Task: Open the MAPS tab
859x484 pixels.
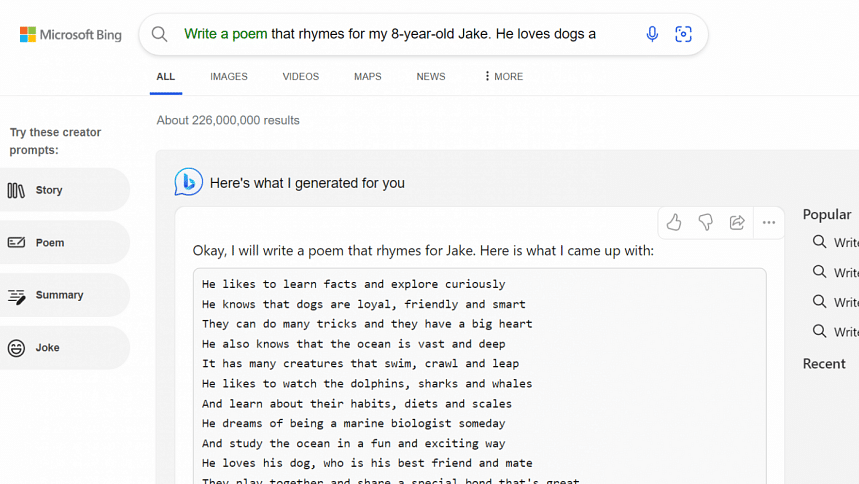Action: click(x=367, y=77)
